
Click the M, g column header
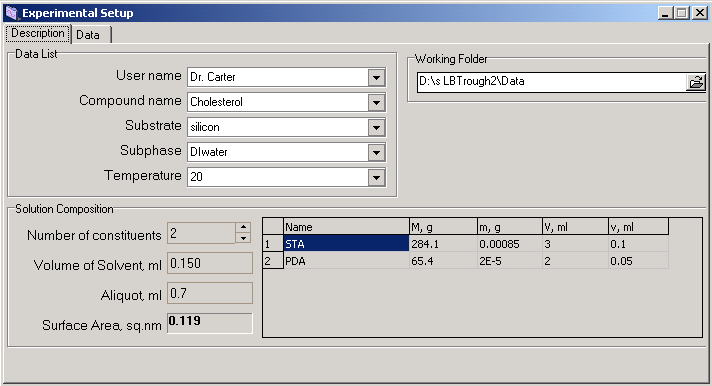443,227
